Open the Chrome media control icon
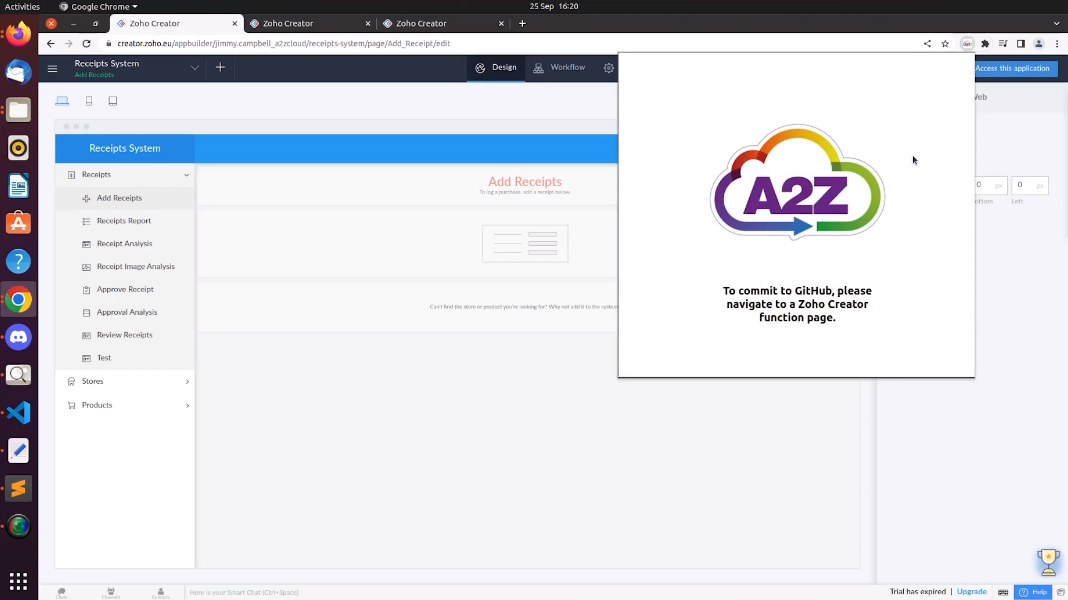 tap(1003, 44)
